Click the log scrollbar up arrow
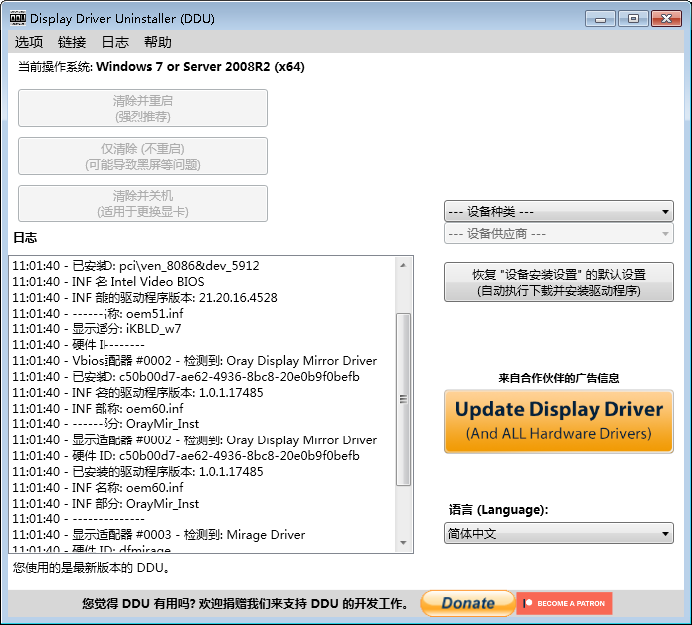Screen dimensions: 692x625 point(404,265)
